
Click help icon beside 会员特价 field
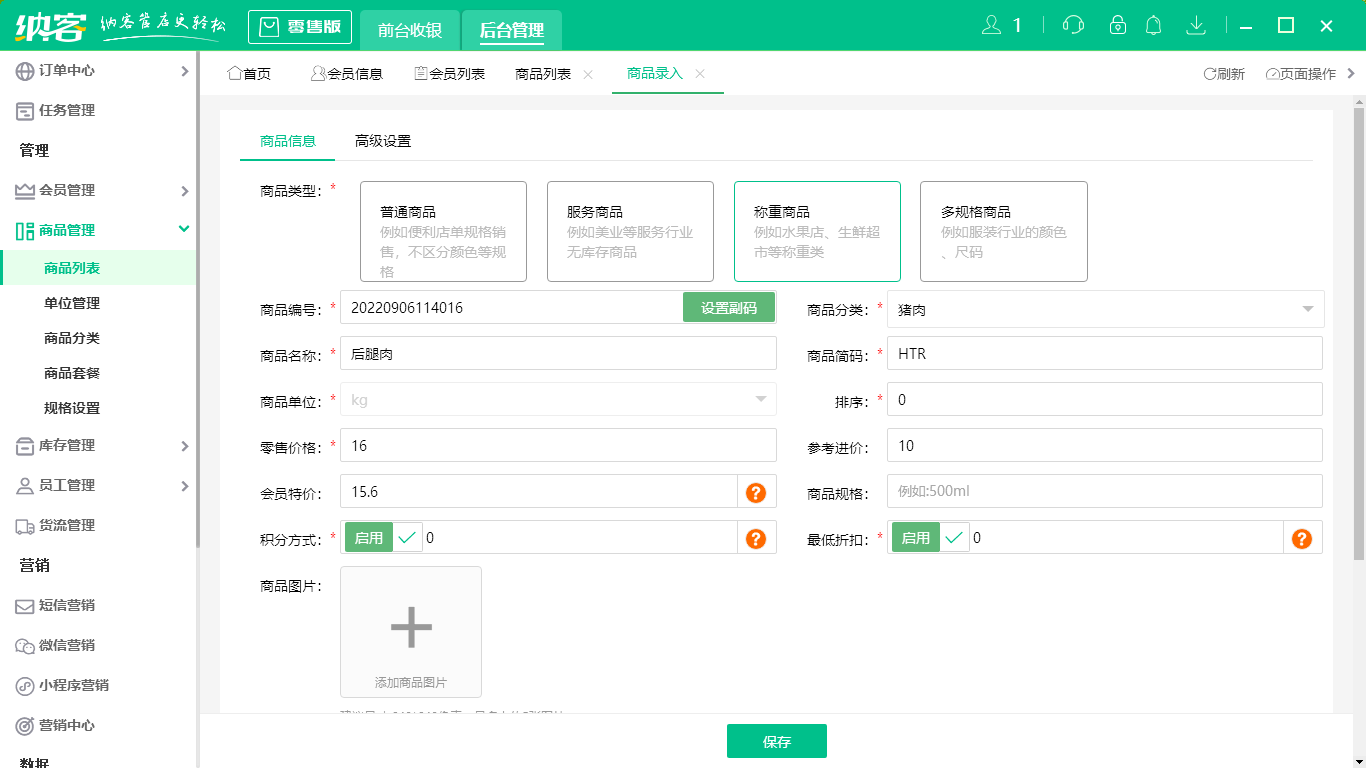(x=756, y=492)
